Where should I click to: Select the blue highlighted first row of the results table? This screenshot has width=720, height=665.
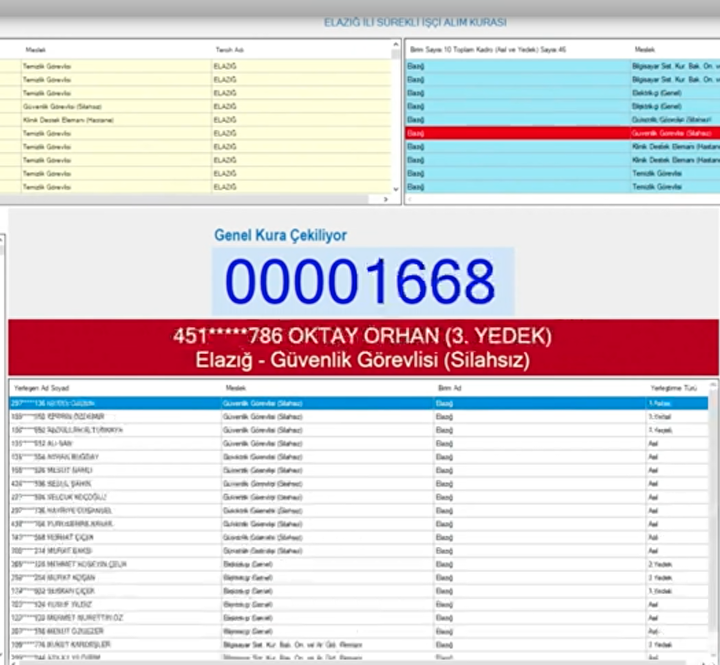click(359, 403)
